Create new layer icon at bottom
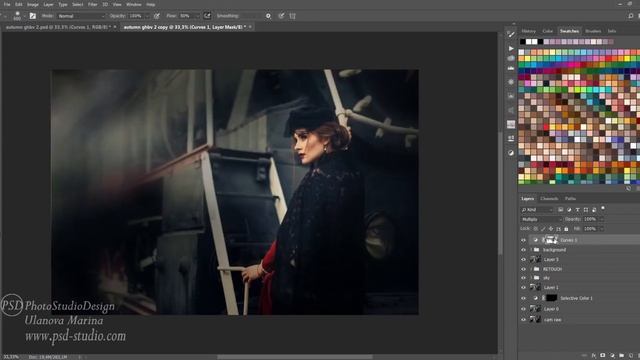This screenshot has width=640, height=360. point(631,356)
